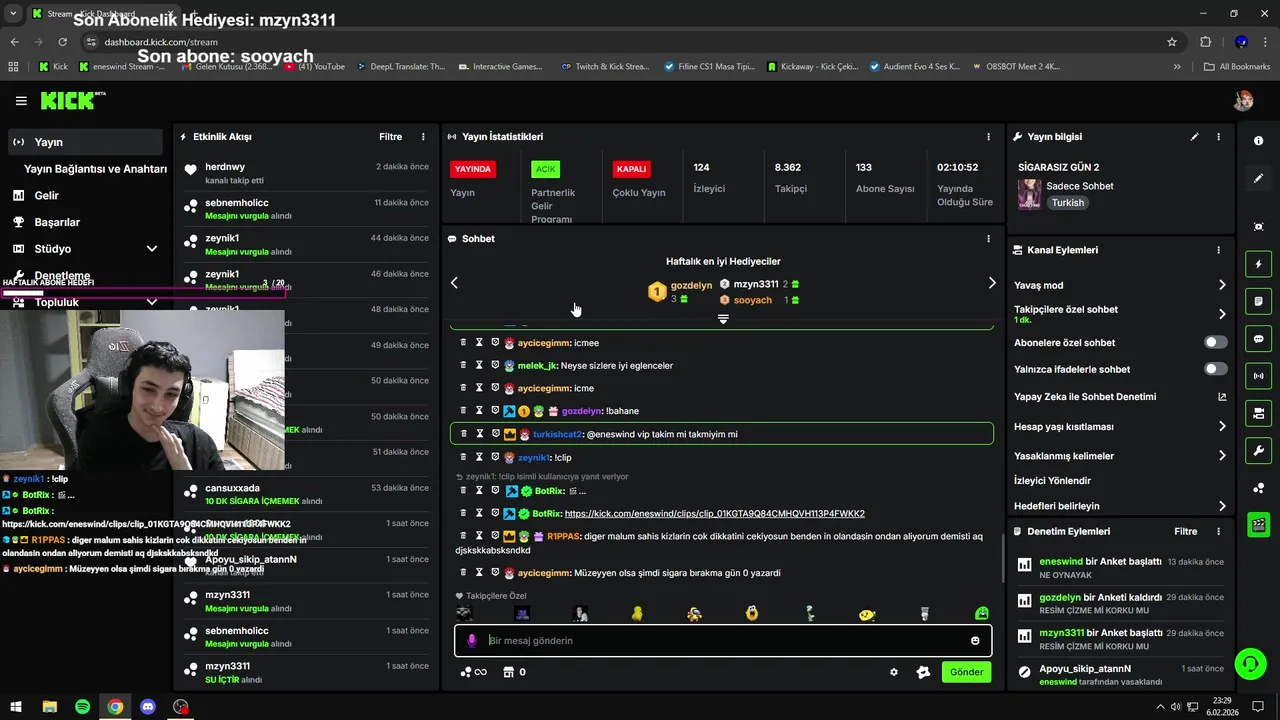Click the pencil edit icon in right sidebar
The image size is (1280, 720).
pos(1258,178)
